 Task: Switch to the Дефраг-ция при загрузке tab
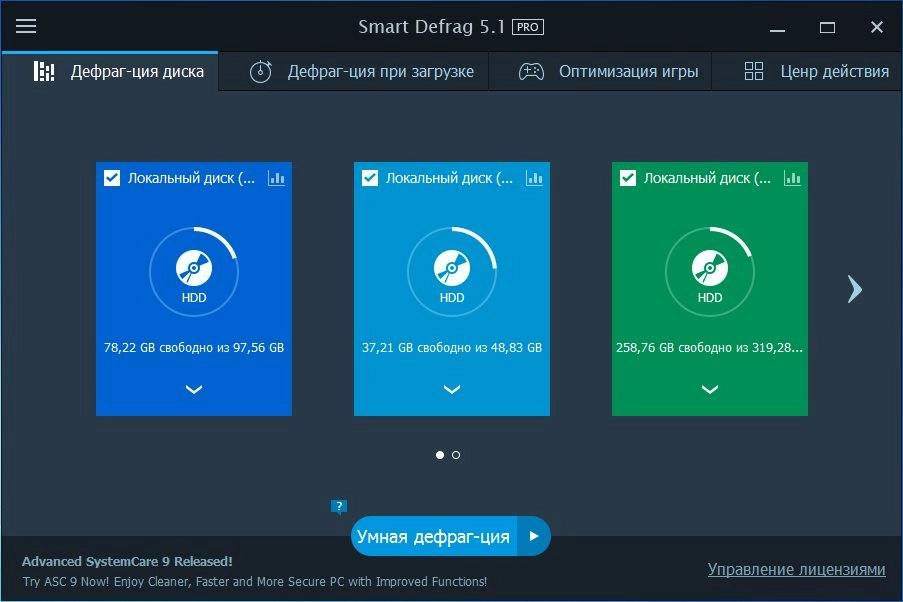(354, 71)
